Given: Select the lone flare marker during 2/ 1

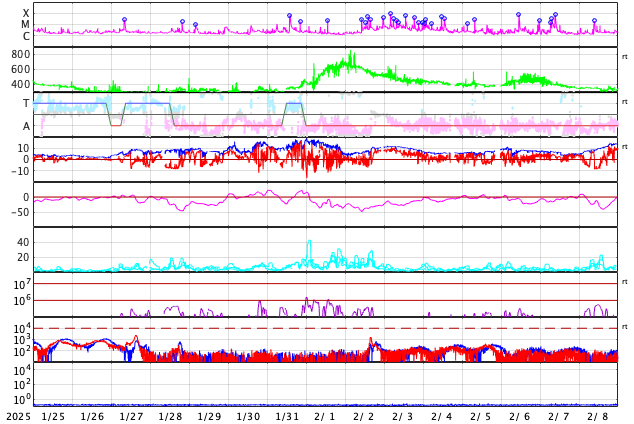Looking at the screenshot, I should point(328,21).
